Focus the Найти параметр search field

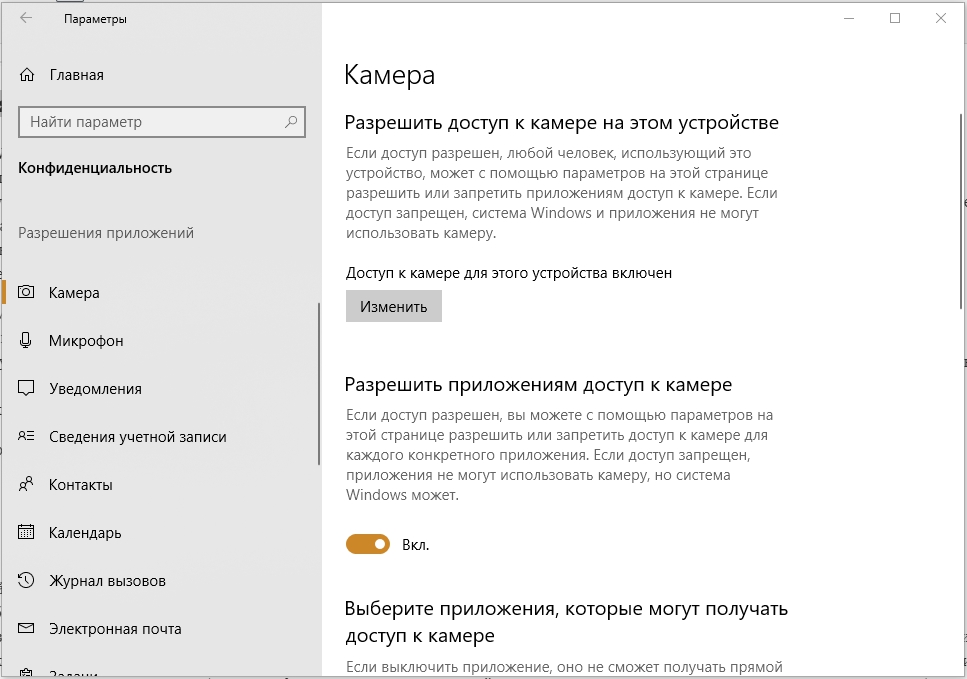pos(150,122)
